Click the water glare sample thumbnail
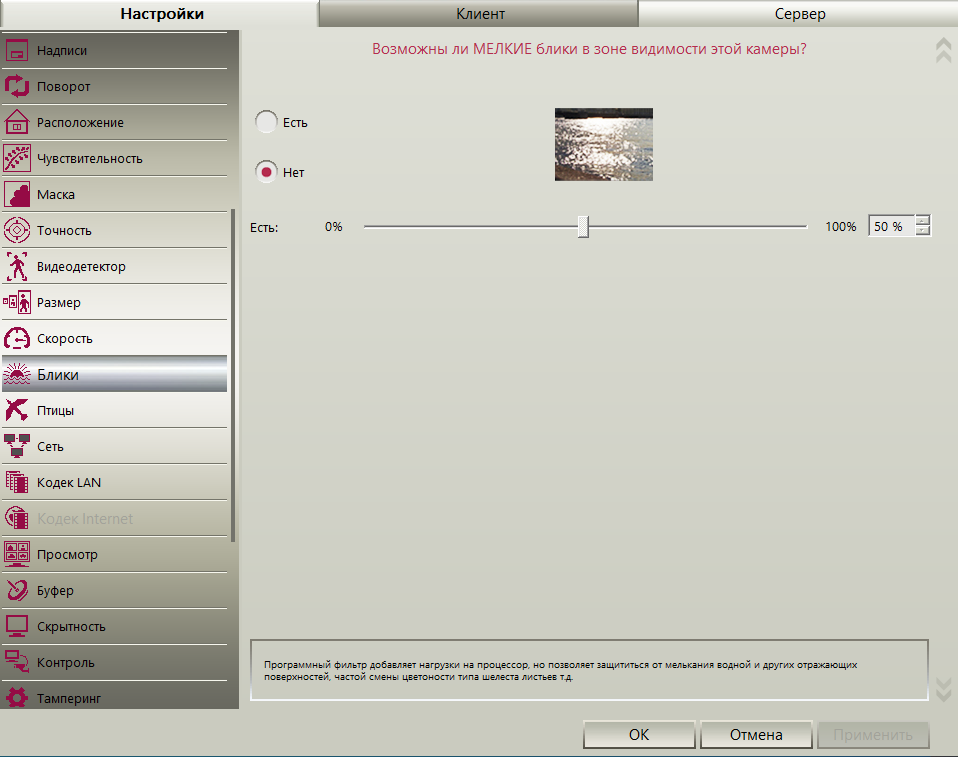 604,144
